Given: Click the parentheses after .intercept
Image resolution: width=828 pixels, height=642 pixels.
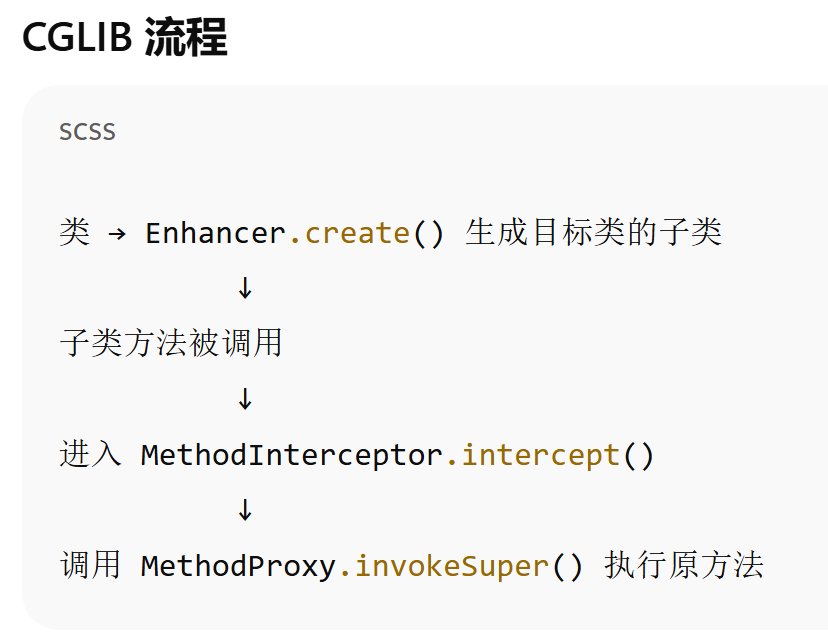Looking at the screenshot, I should coord(638,456).
